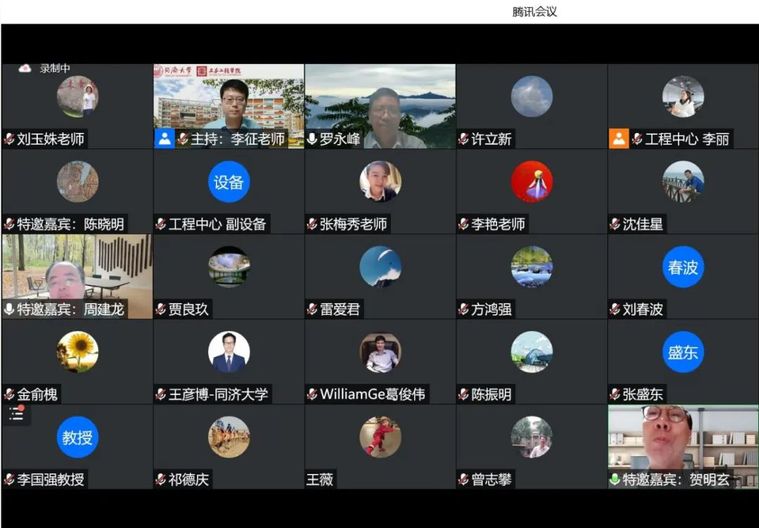Click the muted mic icon of 特邀嘉宾：陈晓明
Image resolution: width=759 pixels, height=528 pixels.
click(9, 224)
